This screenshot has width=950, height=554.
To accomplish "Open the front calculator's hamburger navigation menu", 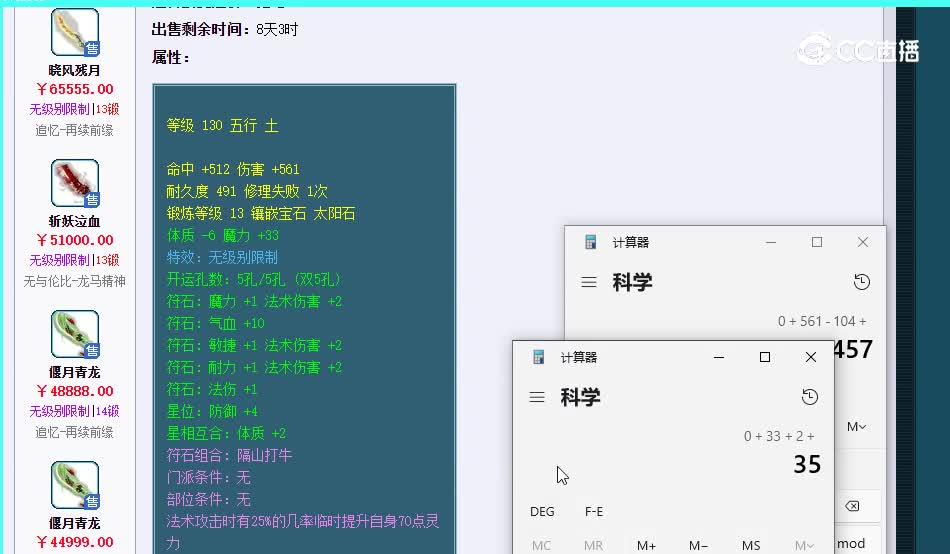I will pos(537,398).
